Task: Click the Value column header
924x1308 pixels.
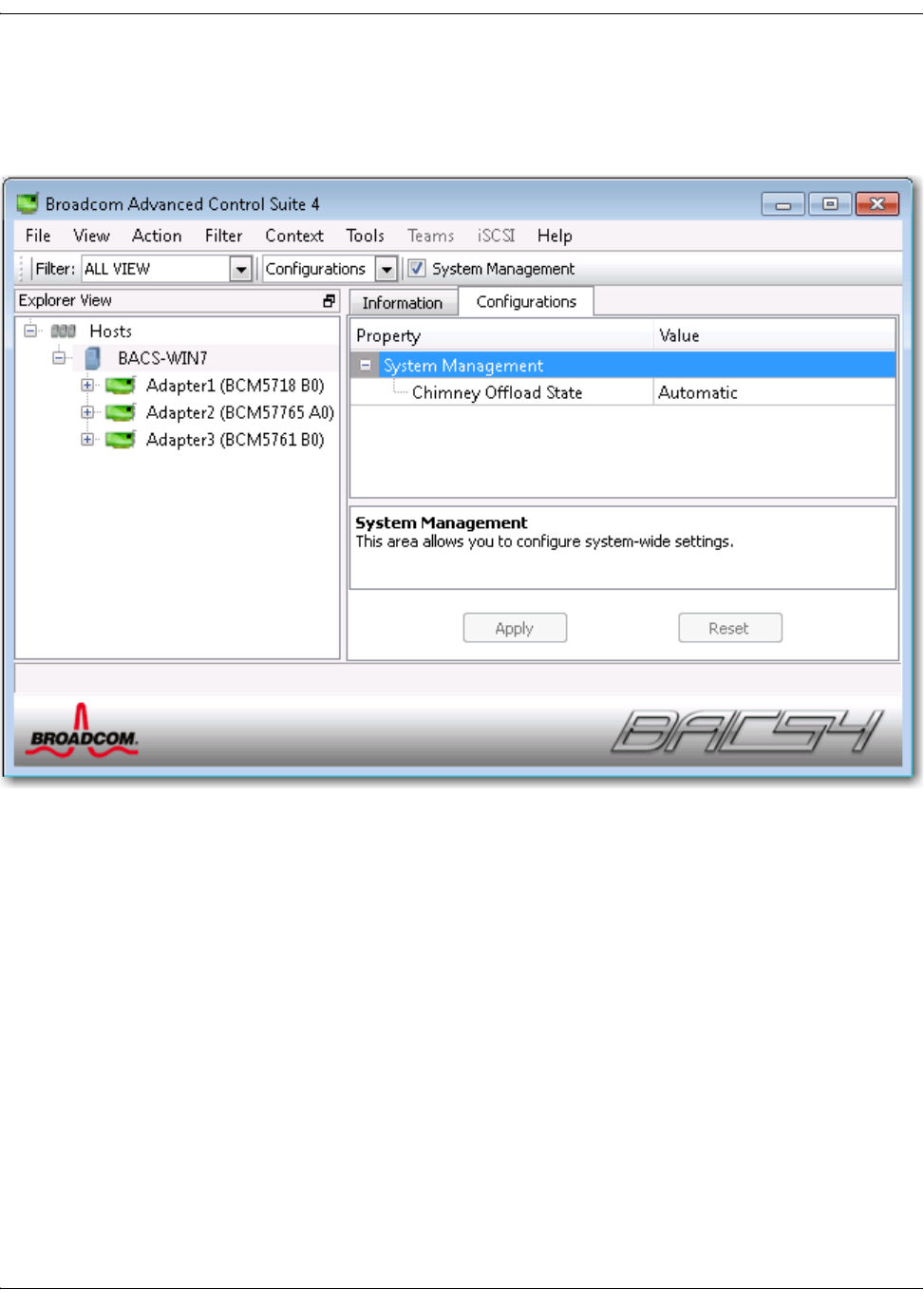Action: pos(774,335)
